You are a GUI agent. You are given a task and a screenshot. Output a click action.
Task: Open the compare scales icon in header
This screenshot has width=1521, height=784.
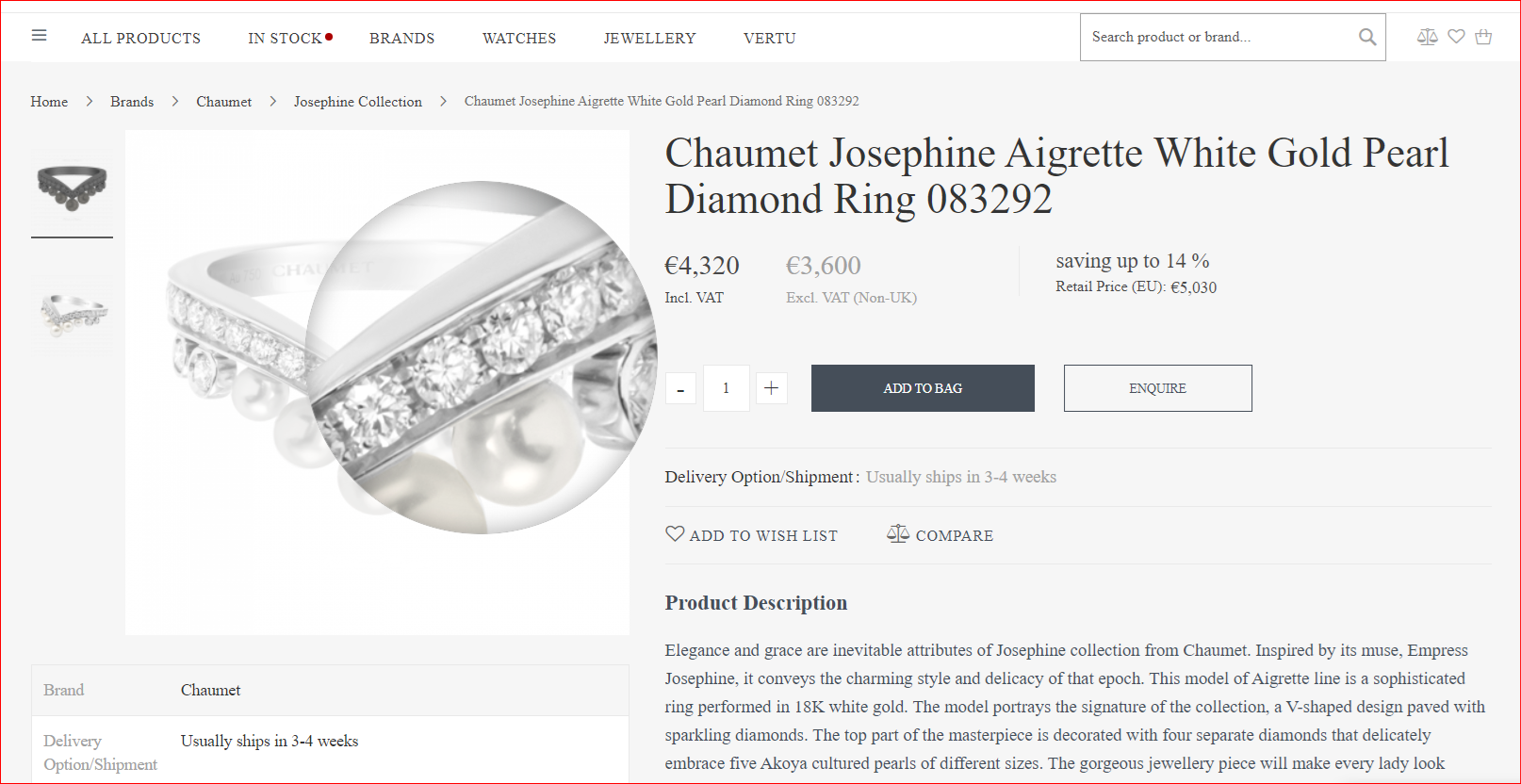click(x=1427, y=37)
